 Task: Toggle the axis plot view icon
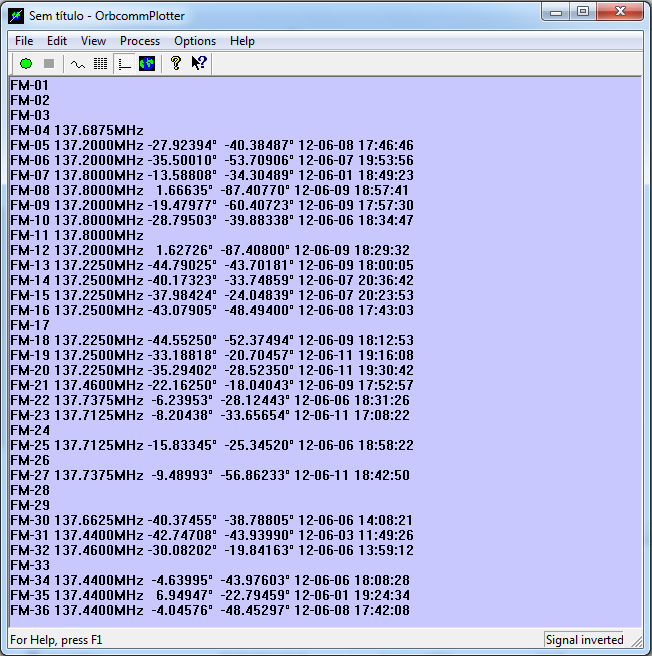(x=124, y=64)
